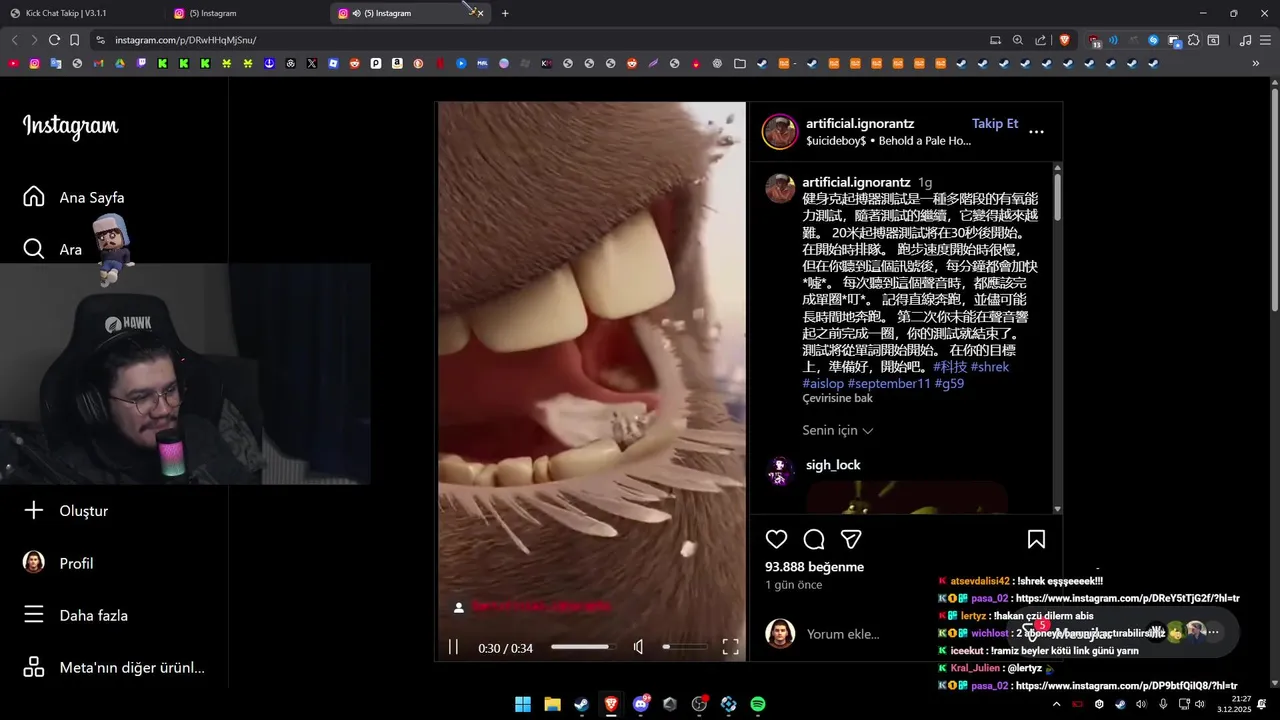The image size is (1280, 720).
Task: Click the share page icon in the address bar
Action: (1041, 40)
